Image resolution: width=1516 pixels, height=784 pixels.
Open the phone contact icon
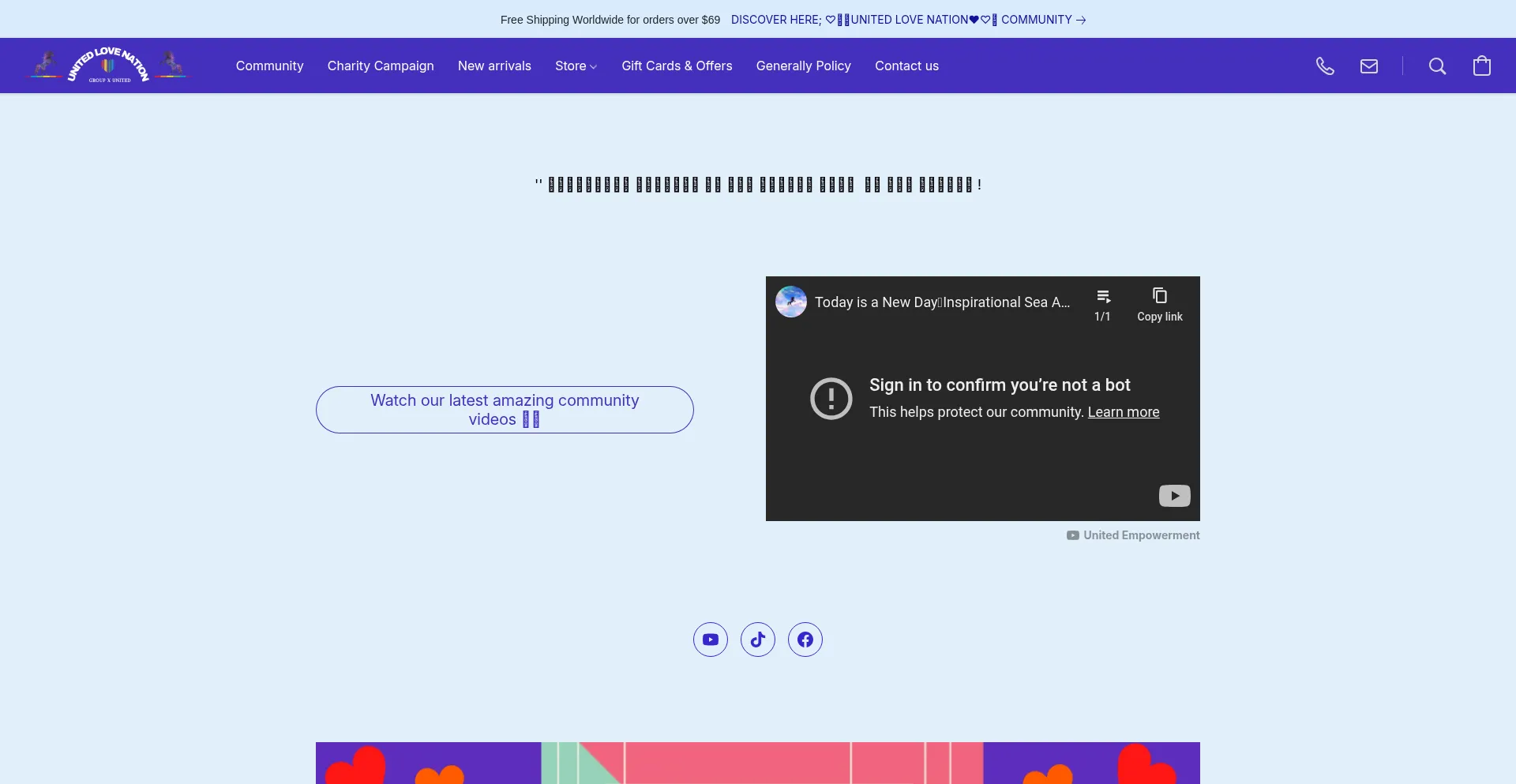pyautogui.click(x=1325, y=66)
